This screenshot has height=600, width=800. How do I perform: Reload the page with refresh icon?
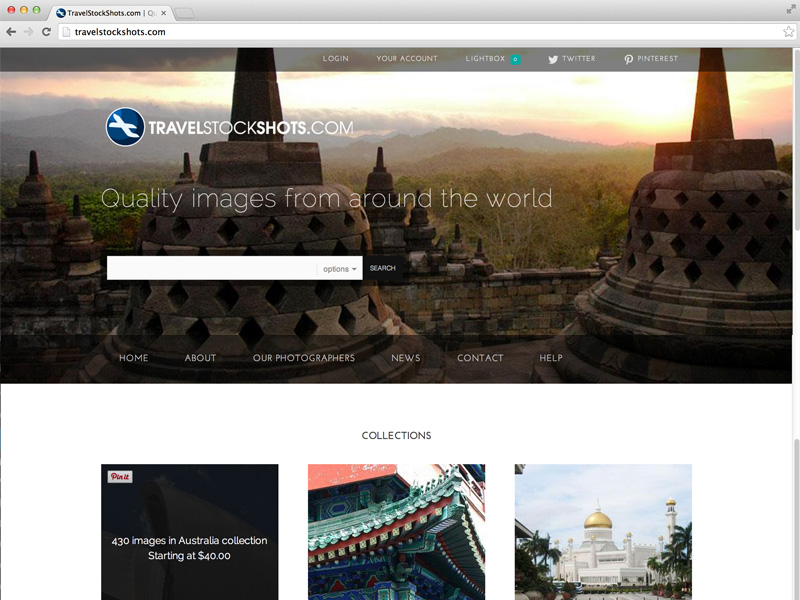coord(46,32)
